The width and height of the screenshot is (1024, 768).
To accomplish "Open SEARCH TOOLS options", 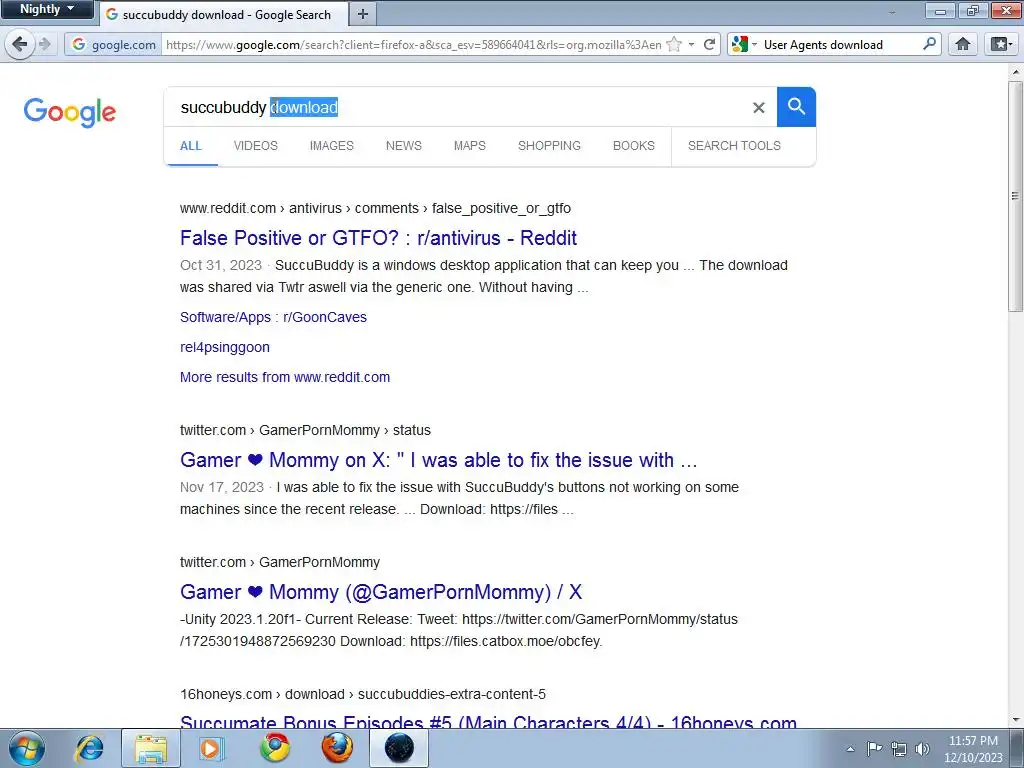I will (x=734, y=146).
